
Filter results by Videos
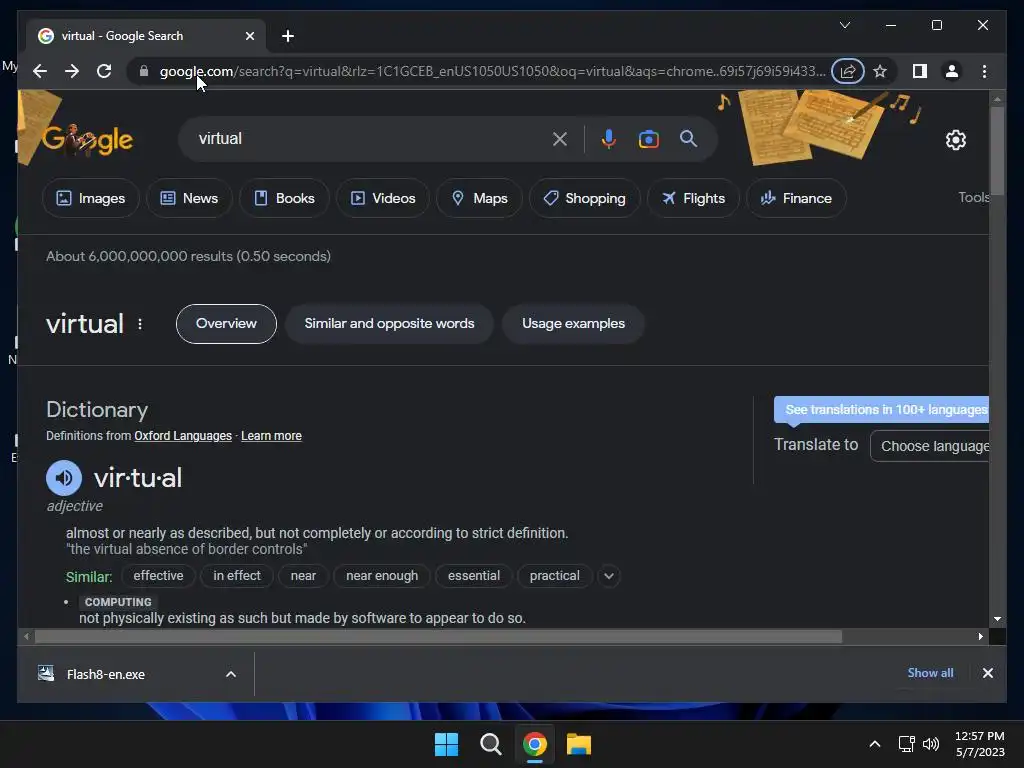tap(383, 198)
